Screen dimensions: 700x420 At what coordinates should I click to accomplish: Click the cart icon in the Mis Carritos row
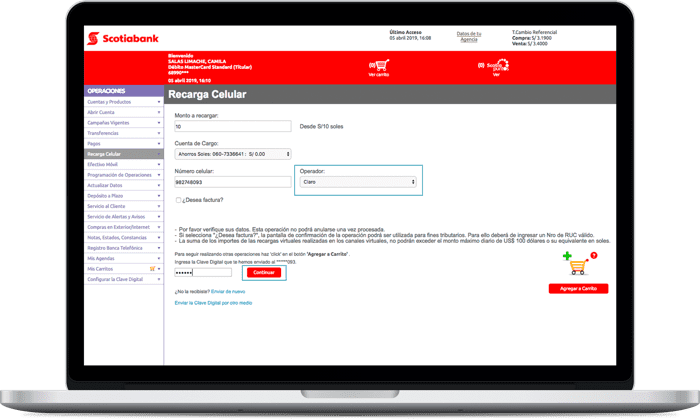coord(152,269)
